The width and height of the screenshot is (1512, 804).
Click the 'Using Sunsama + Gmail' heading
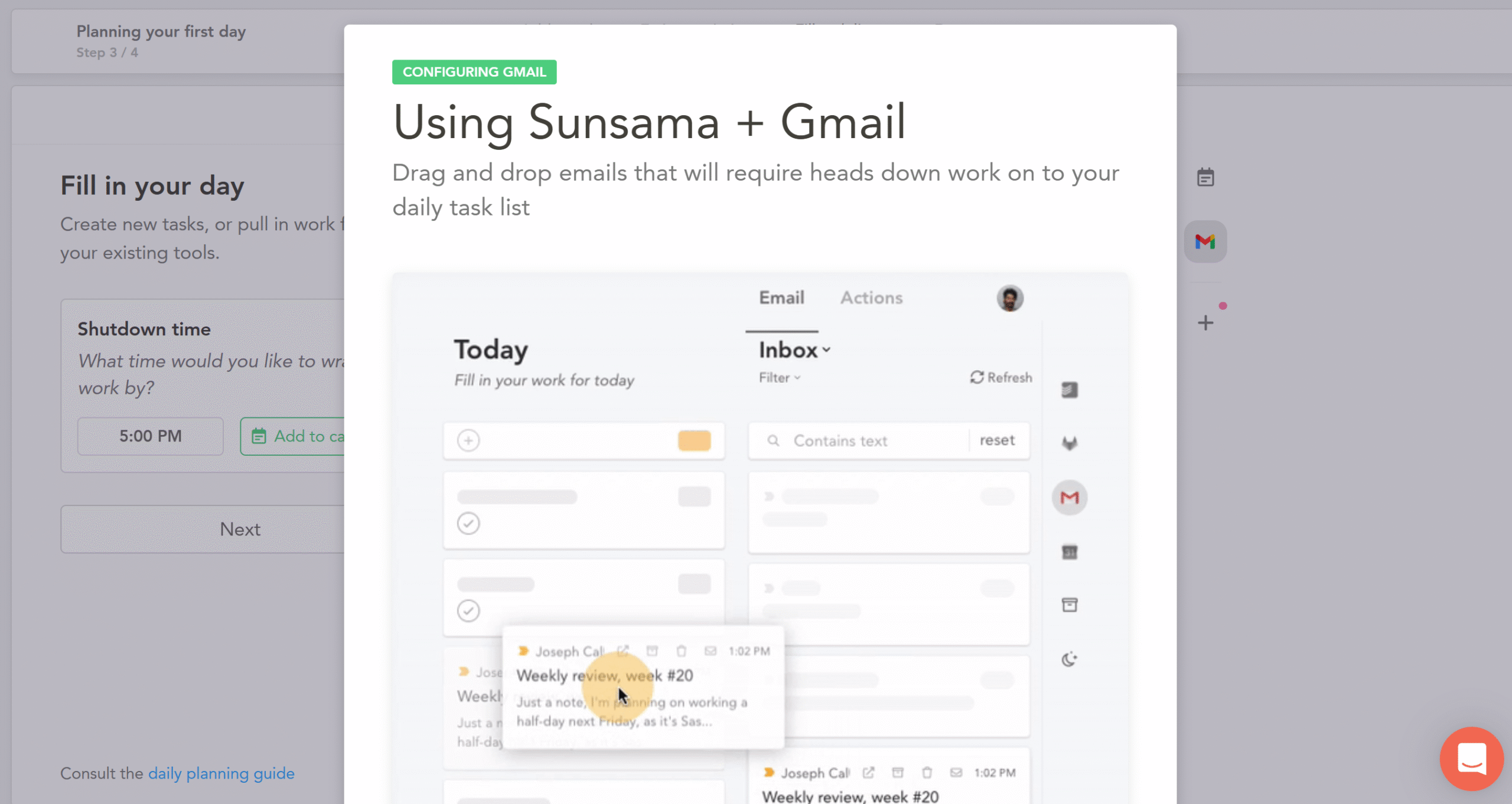click(x=649, y=122)
